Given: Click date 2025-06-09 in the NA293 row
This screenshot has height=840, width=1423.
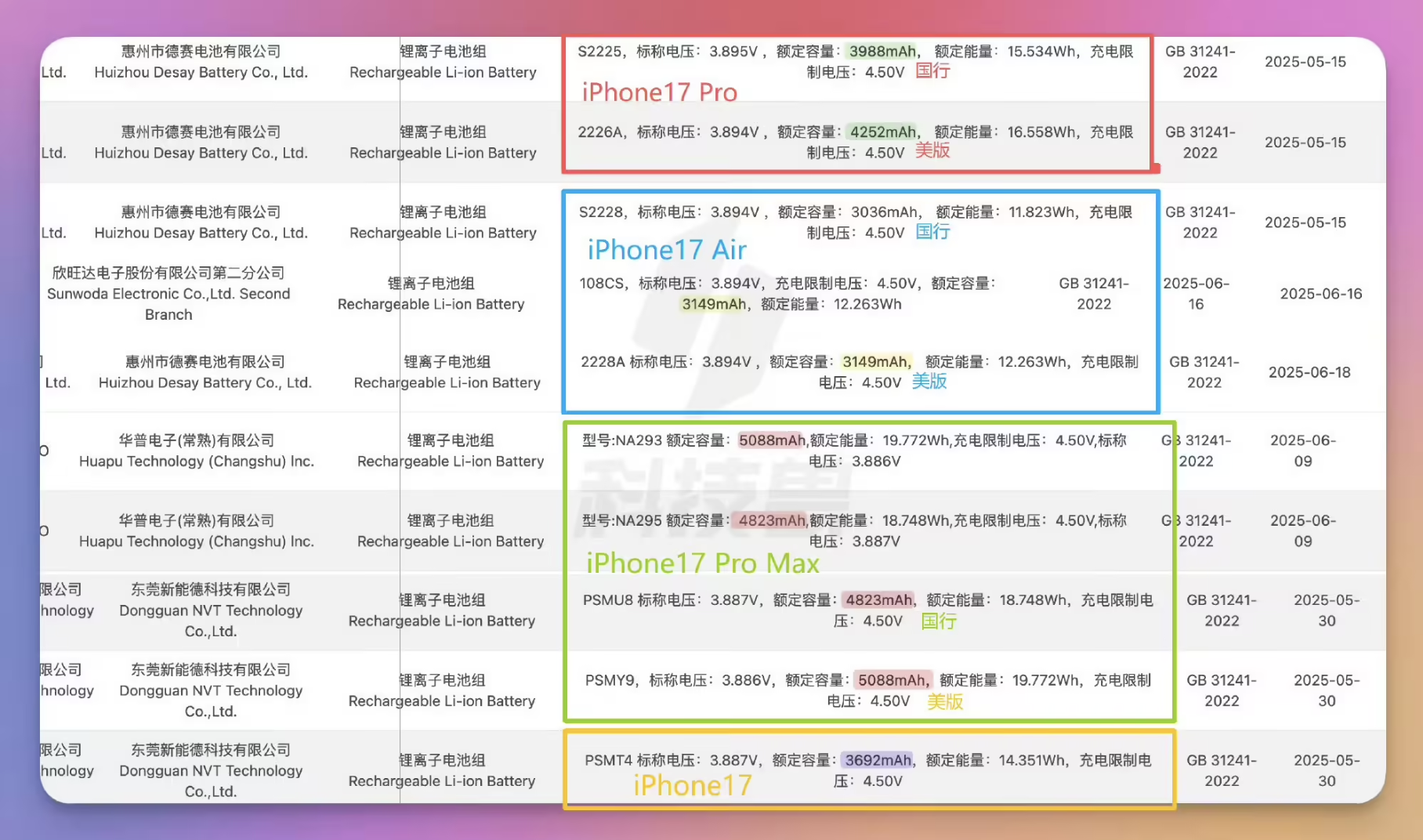Looking at the screenshot, I should 1303,451.
